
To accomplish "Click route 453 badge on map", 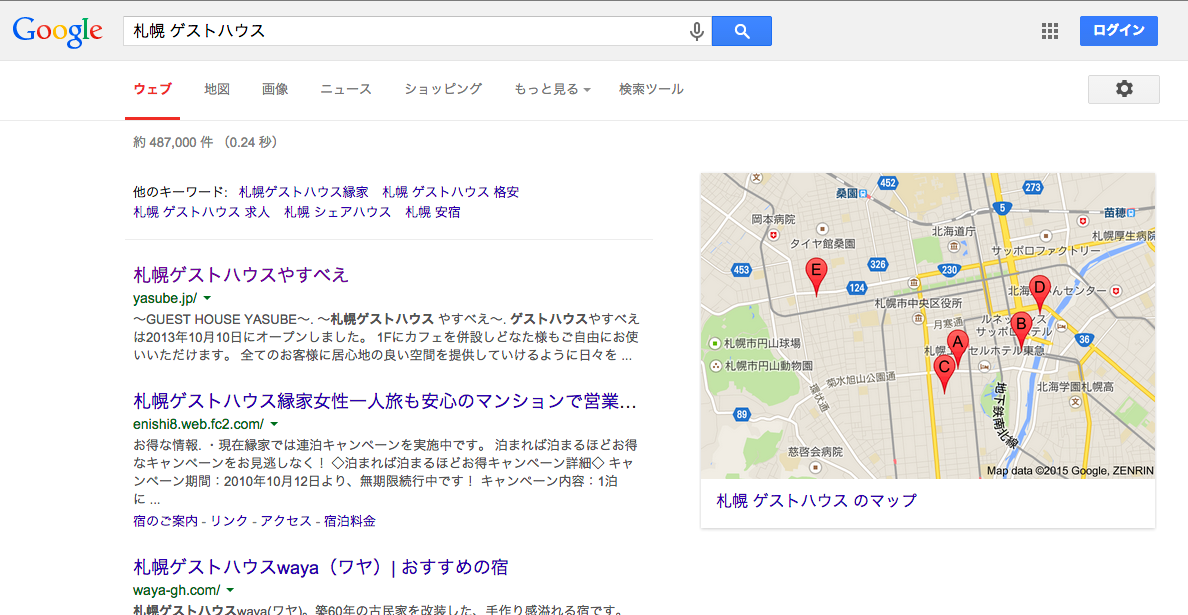I will click(742, 269).
